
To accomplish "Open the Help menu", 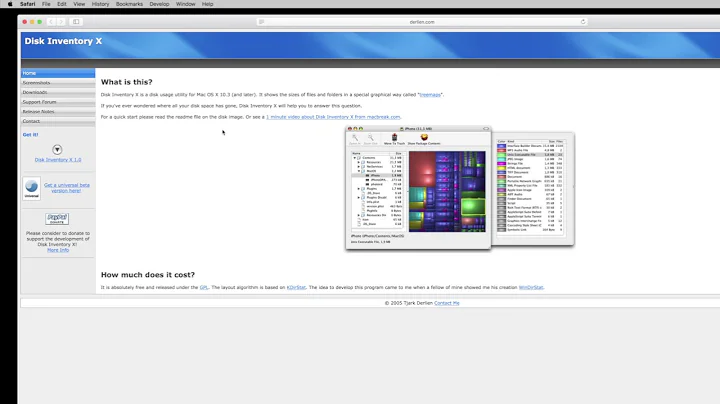I will 208,4.
